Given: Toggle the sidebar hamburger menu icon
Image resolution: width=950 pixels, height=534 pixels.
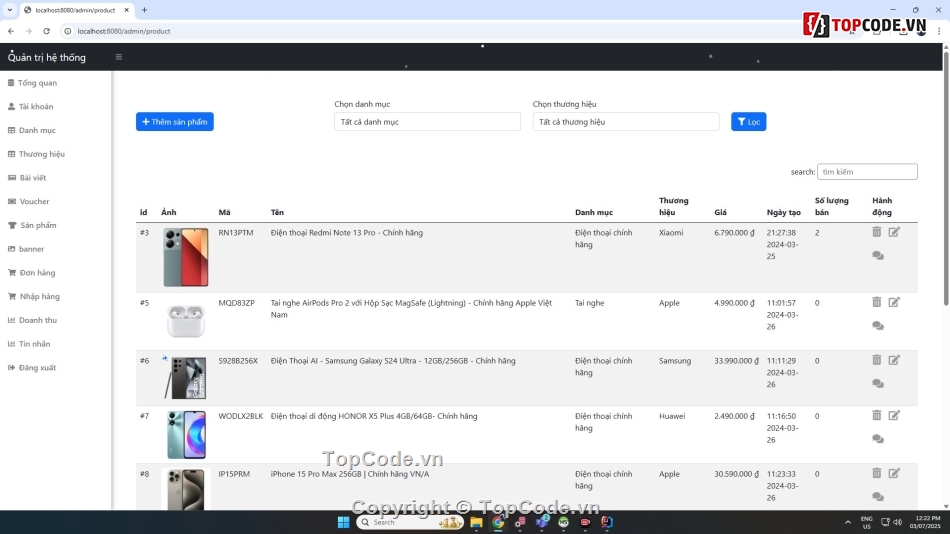Looking at the screenshot, I should (119, 57).
